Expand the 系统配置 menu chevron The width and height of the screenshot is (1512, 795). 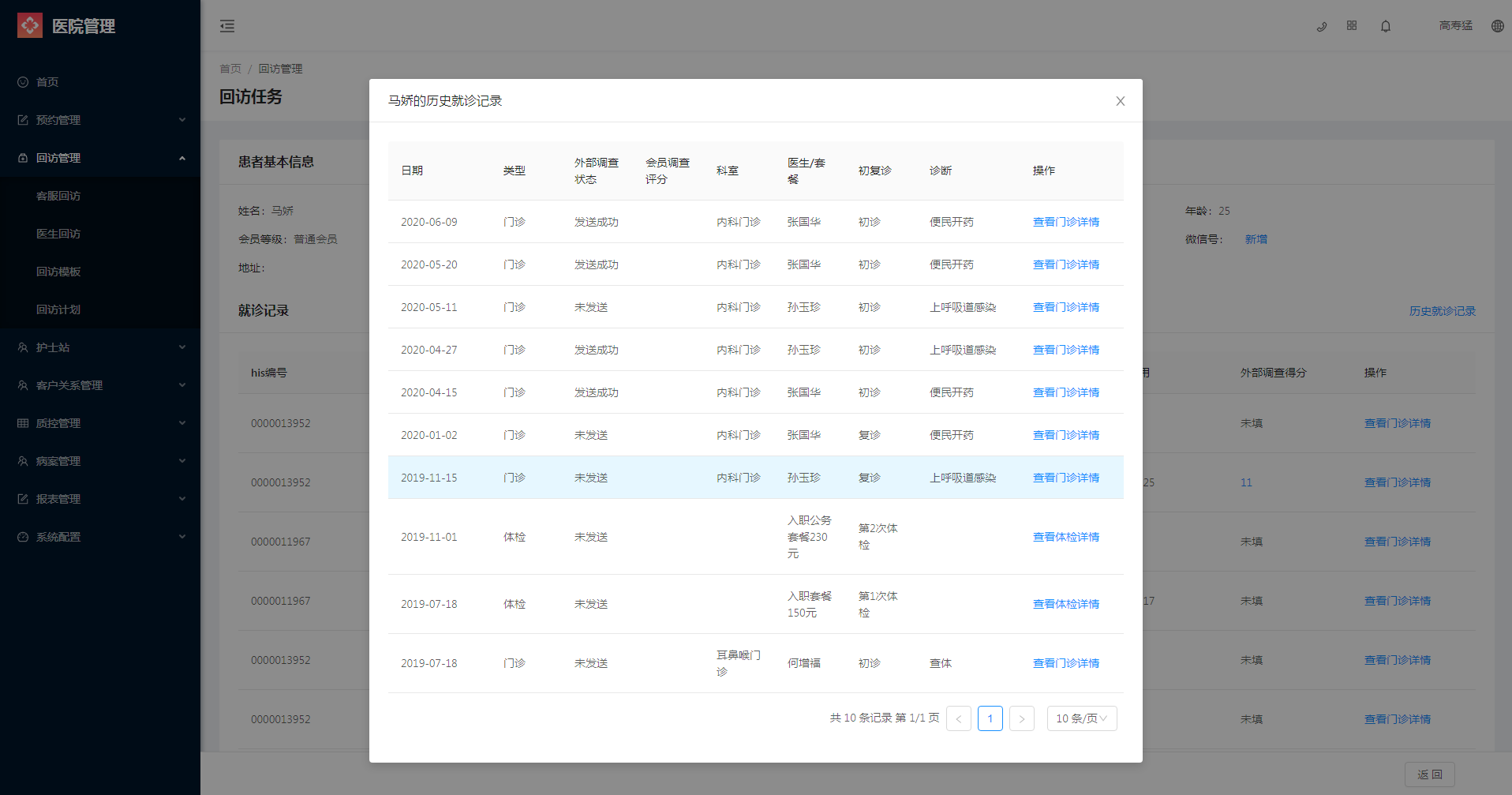tap(182, 537)
